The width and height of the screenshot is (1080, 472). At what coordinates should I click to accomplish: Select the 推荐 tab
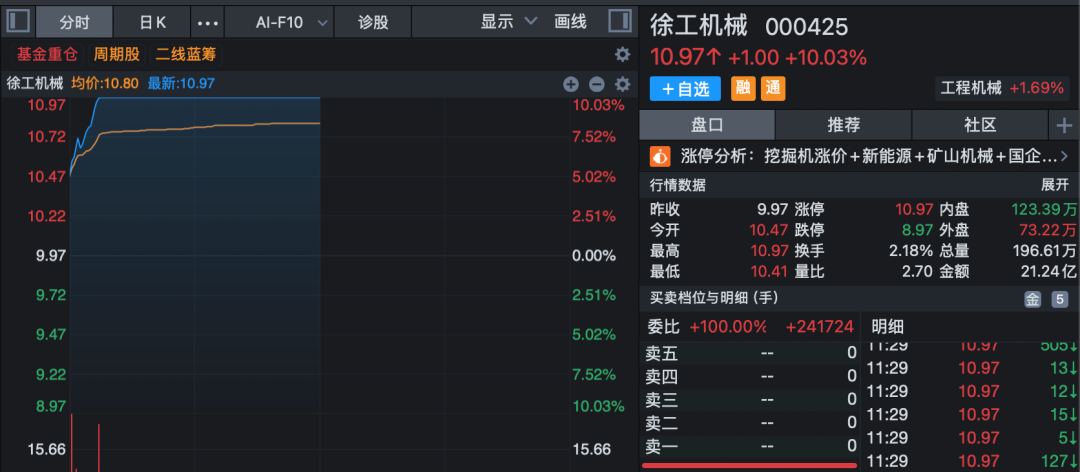[843, 125]
